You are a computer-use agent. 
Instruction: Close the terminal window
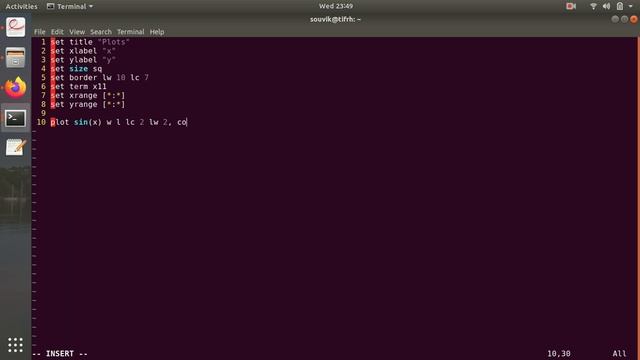click(x=633, y=19)
